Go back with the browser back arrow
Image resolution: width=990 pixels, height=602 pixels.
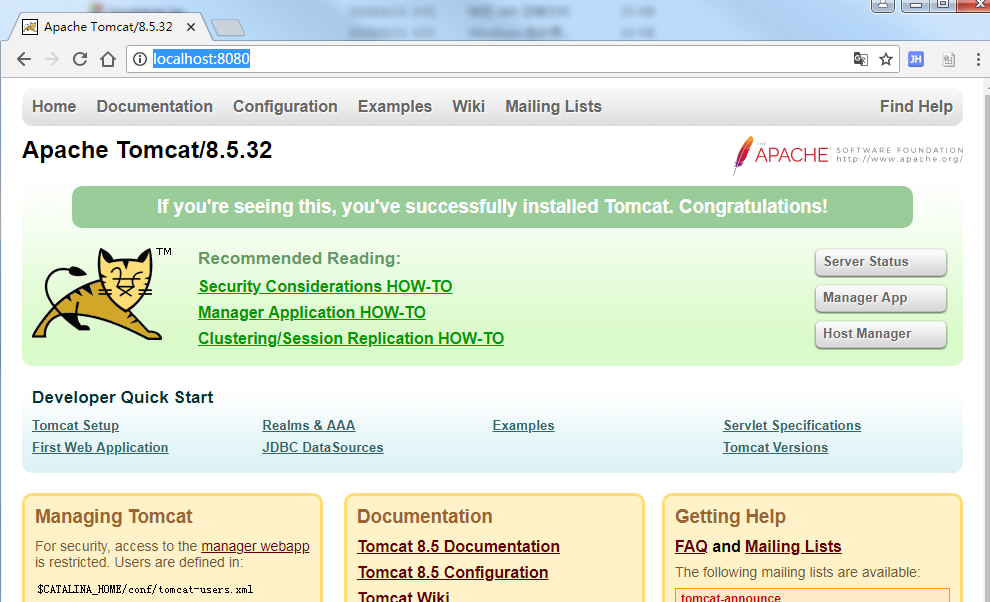(x=24, y=59)
